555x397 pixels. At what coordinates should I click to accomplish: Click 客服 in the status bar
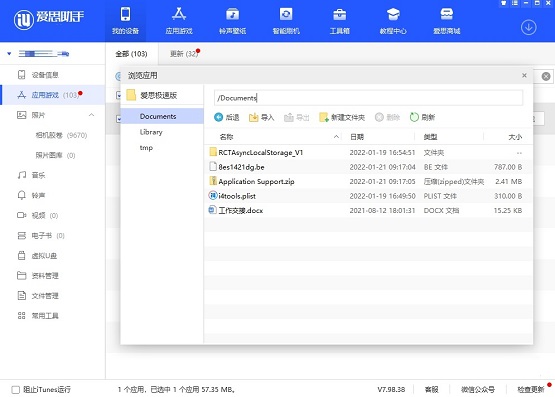tap(431, 390)
